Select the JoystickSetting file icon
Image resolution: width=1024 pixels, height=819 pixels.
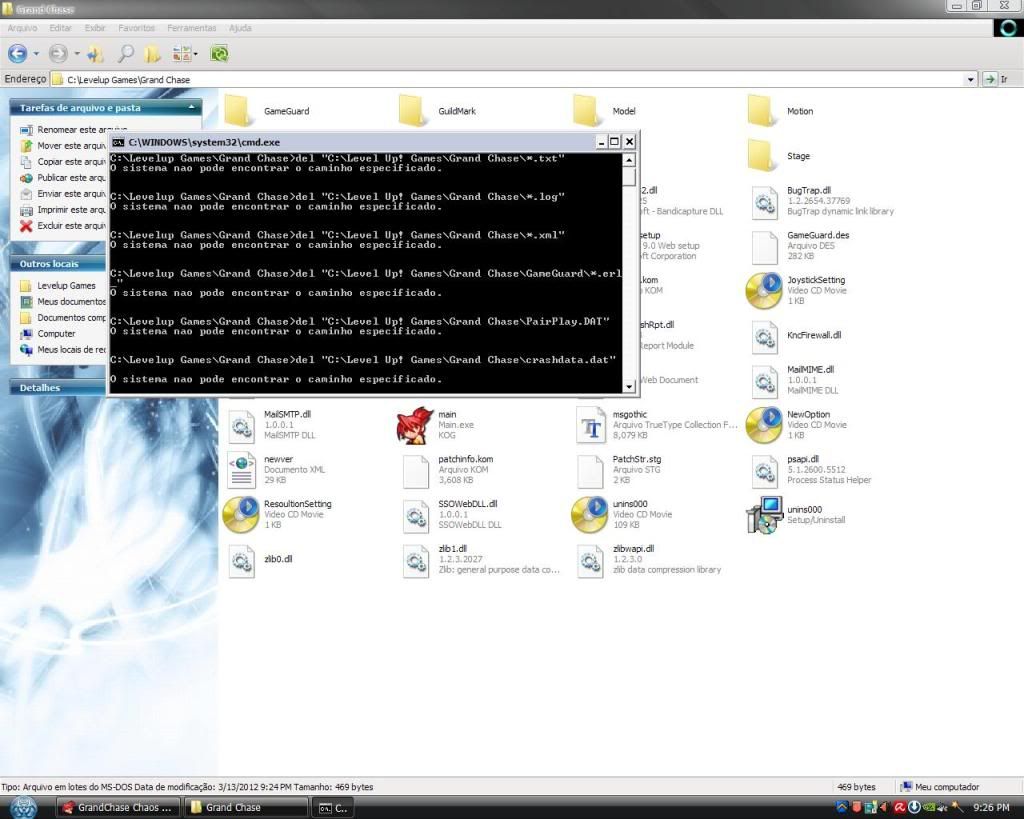[765, 291]
